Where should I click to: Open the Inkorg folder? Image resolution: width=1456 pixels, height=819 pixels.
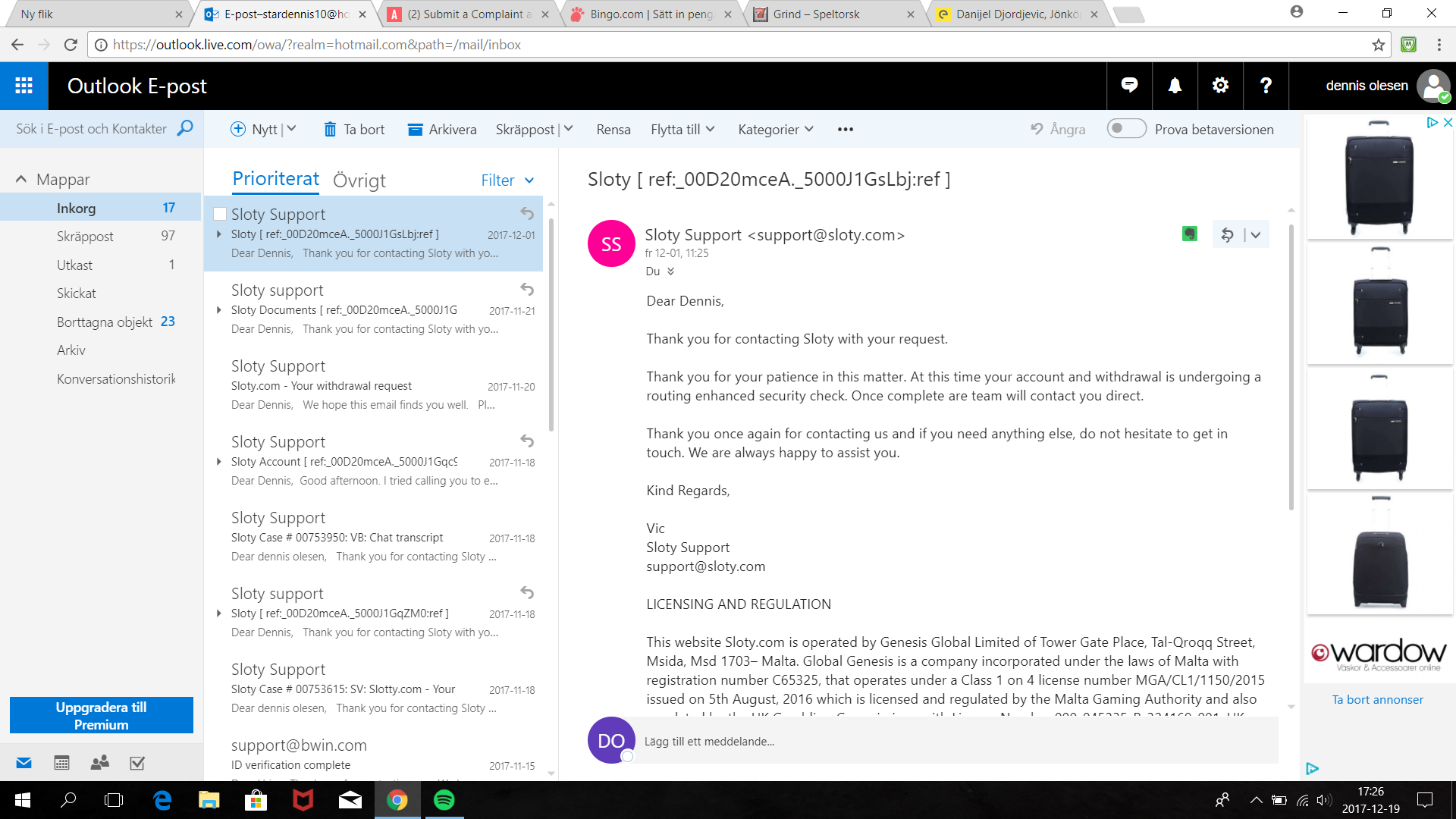click(x=101, y=208)
